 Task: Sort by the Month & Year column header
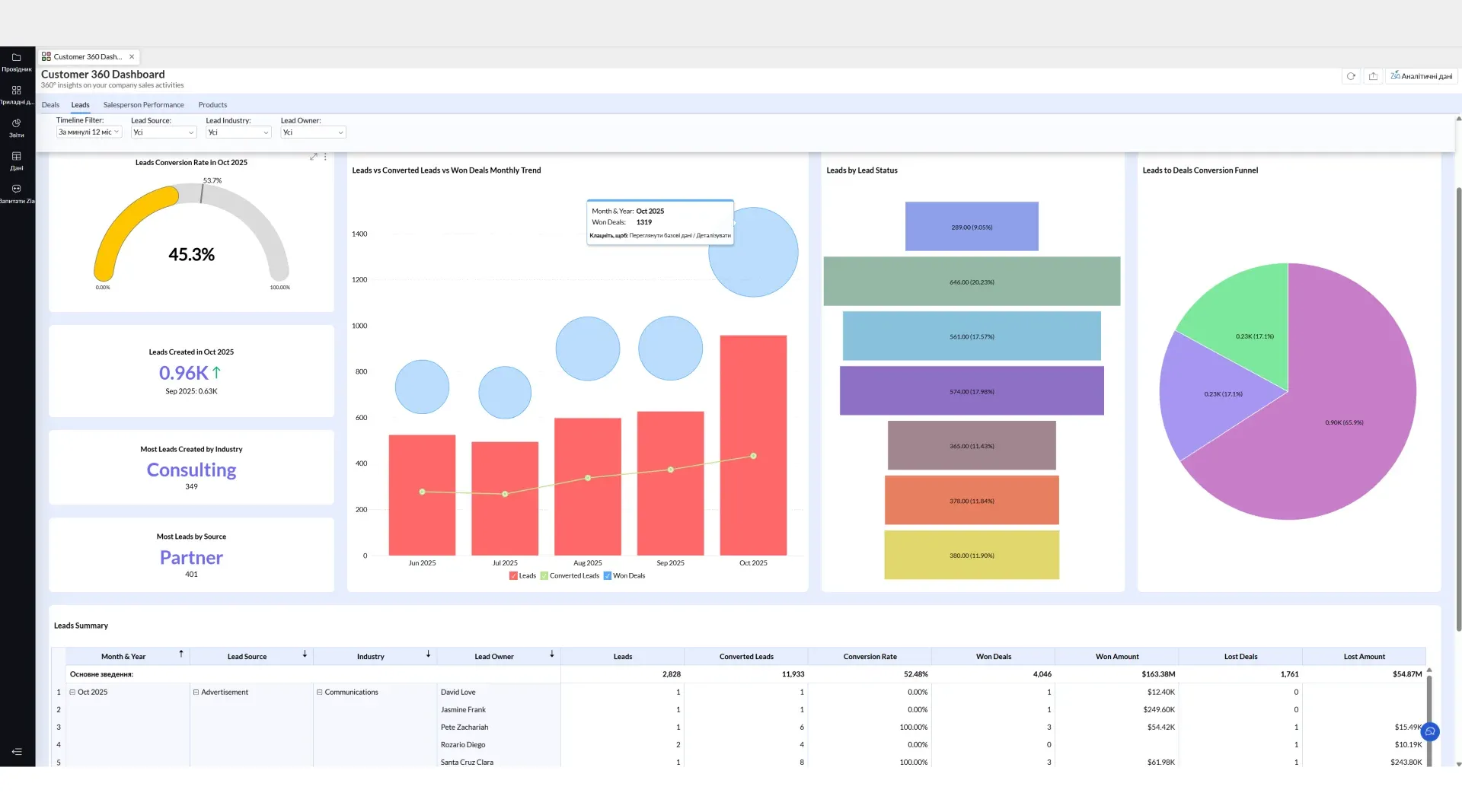coord(123,657)
